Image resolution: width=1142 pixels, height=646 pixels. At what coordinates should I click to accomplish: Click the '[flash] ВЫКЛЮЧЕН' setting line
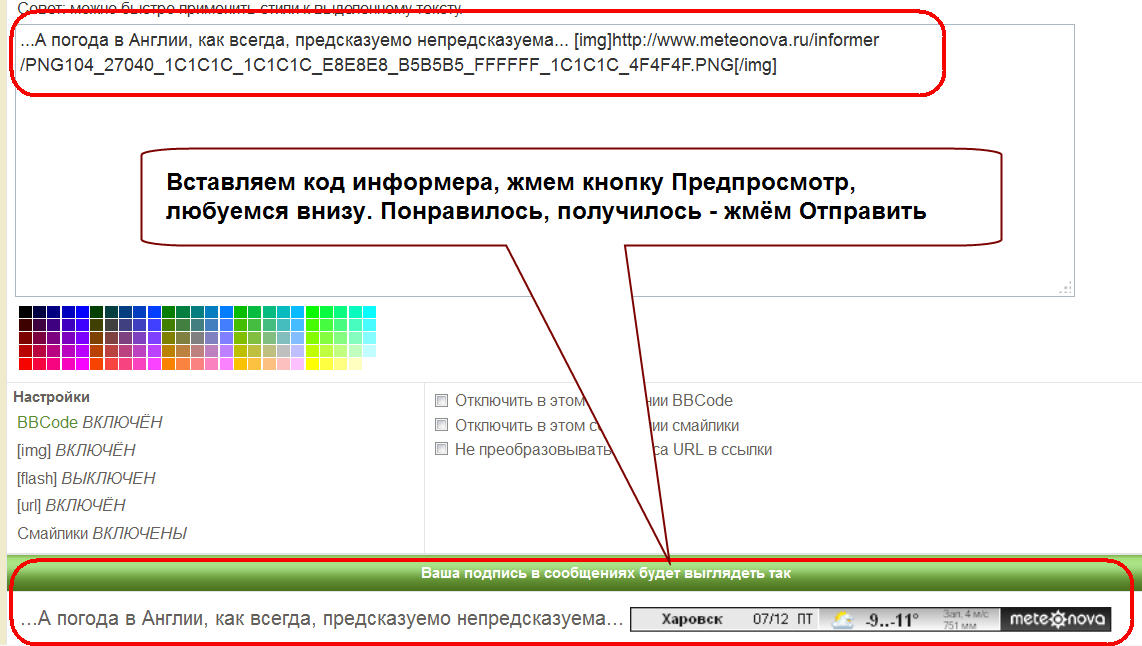pyautogui.click(x=86, y=478)
